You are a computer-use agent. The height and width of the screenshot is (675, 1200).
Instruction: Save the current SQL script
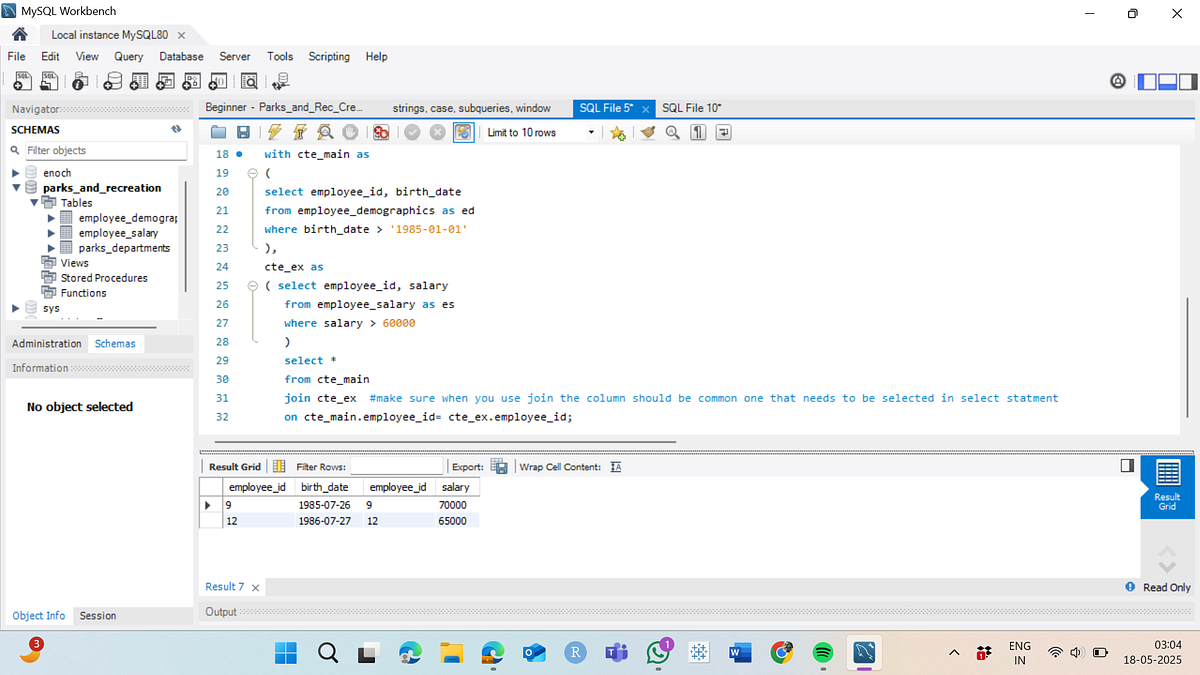click(243, 131)
